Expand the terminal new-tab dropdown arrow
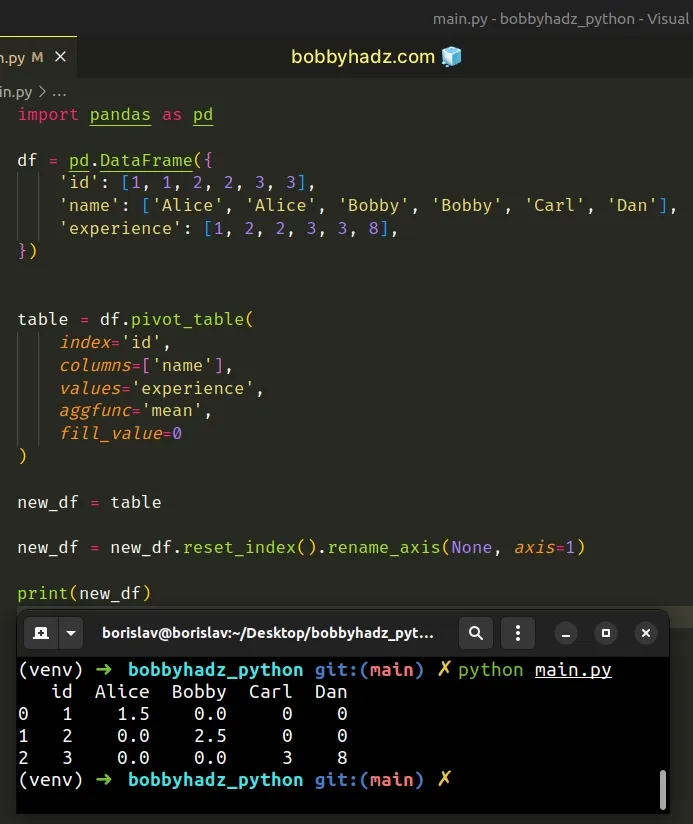This screenshot has height=824, width=693. click(x=70, y=633)
